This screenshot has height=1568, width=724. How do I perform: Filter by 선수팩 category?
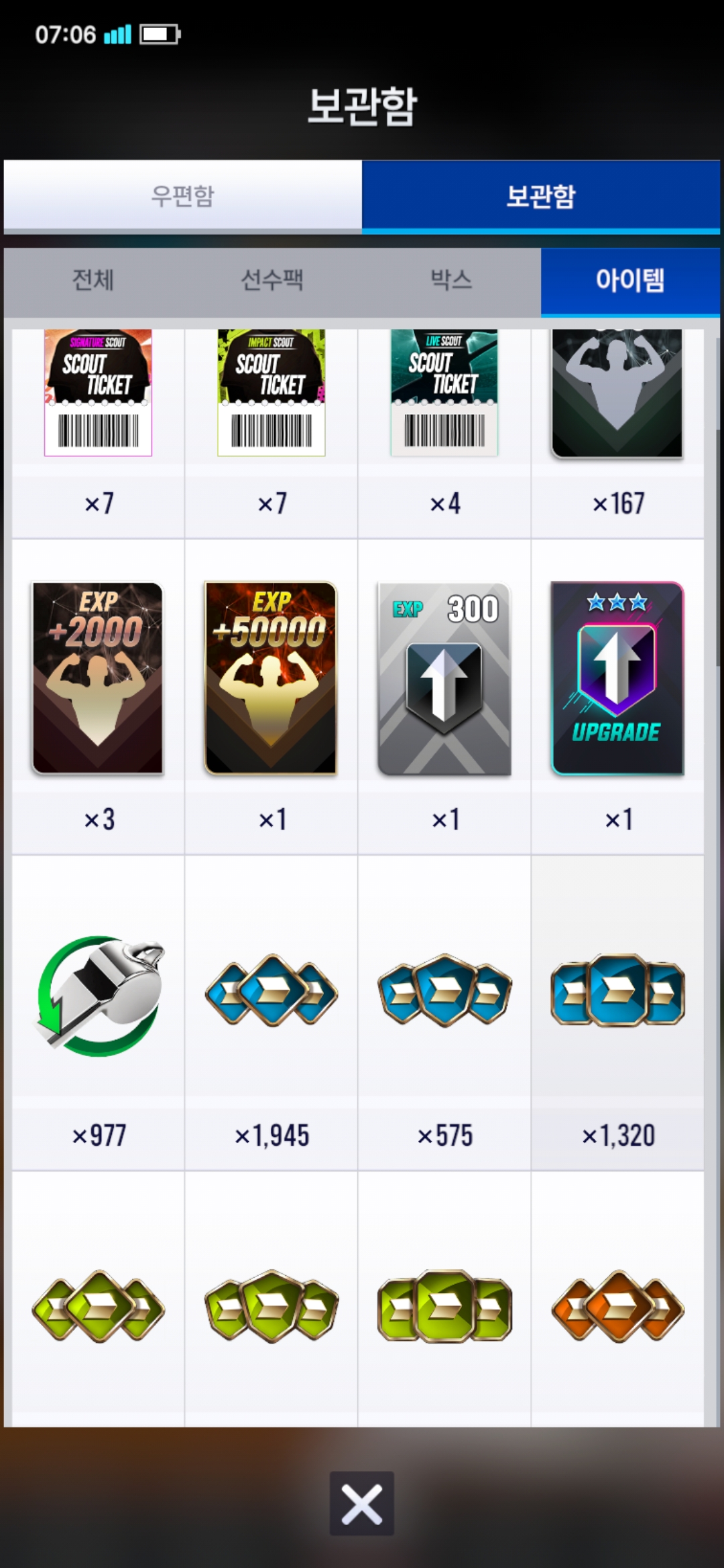(x=272, y=280)
